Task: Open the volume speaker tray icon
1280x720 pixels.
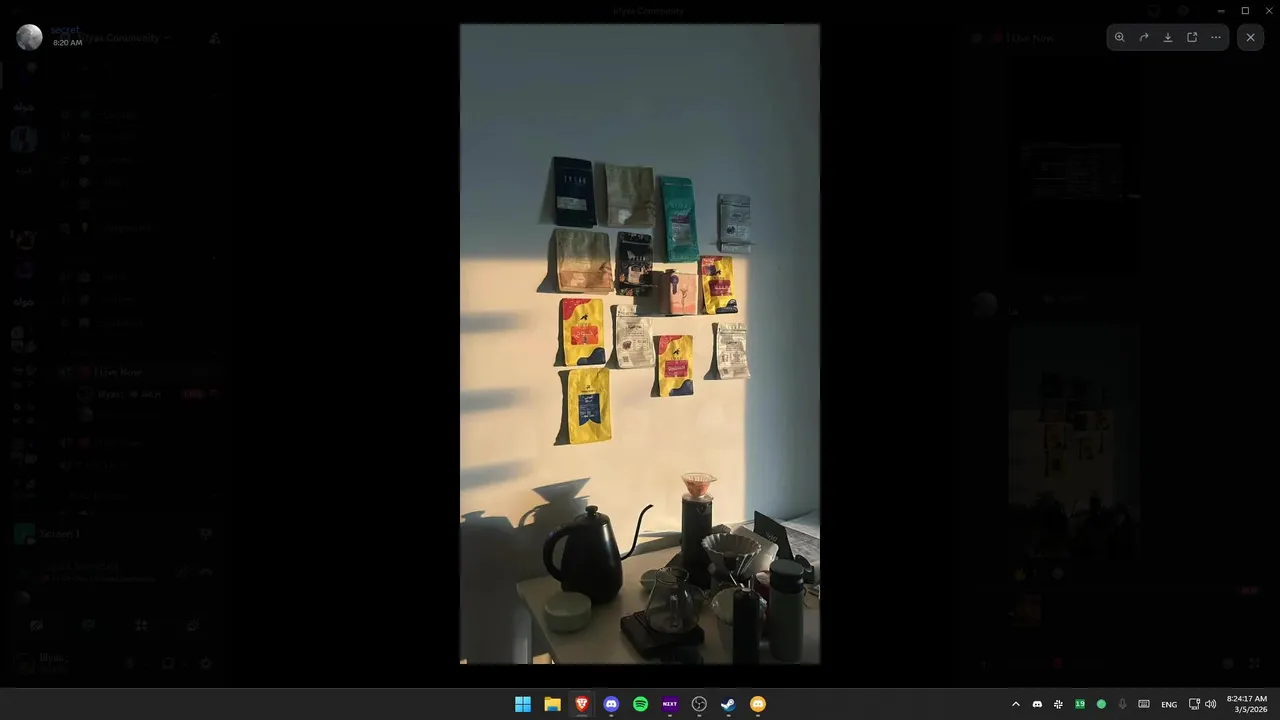Action: tap(1211, 704)
